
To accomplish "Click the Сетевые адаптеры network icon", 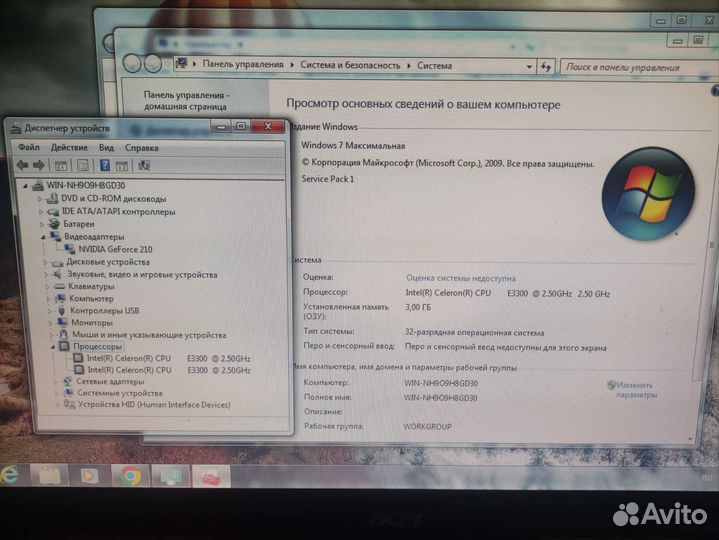I will (67, 381).
